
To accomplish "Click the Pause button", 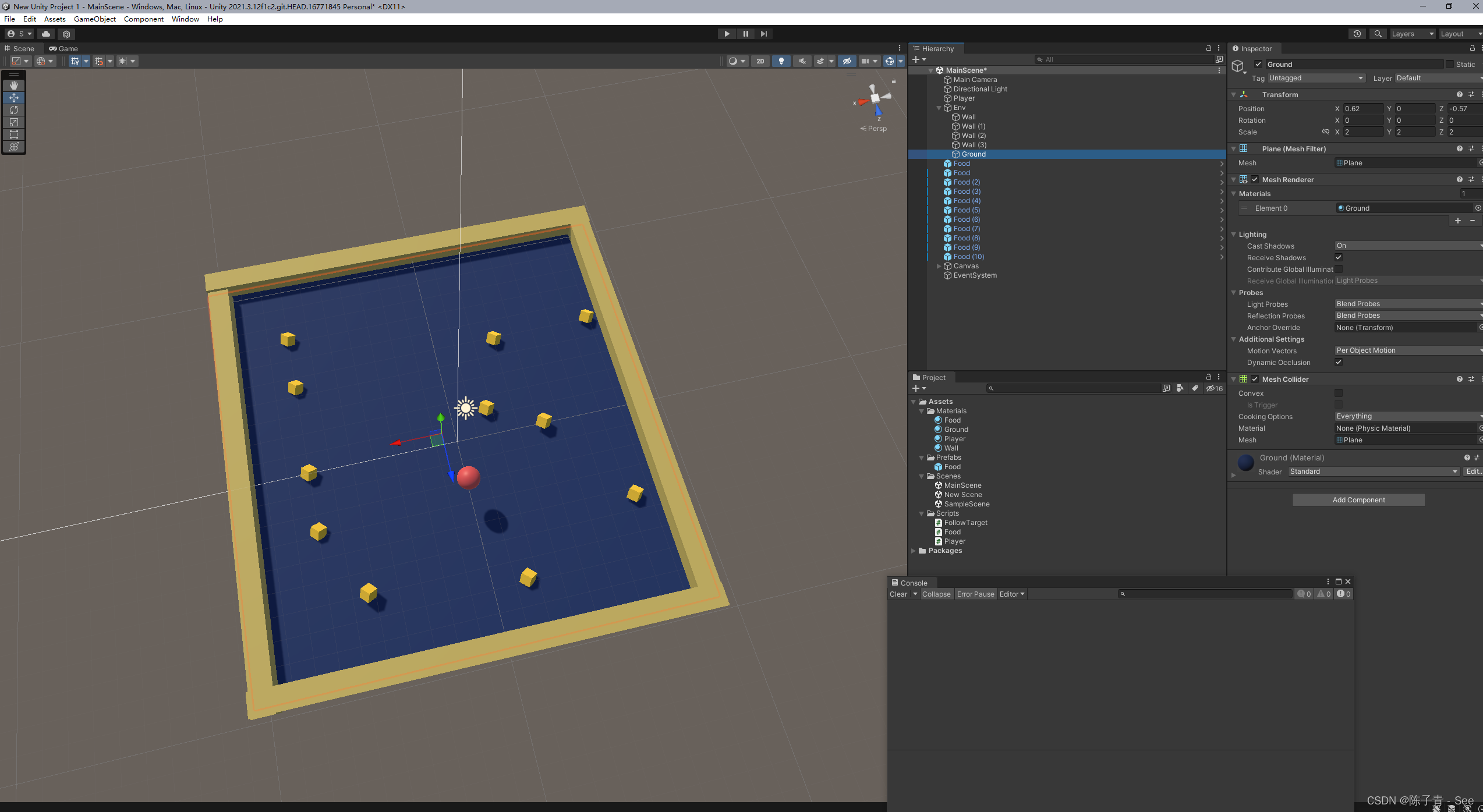I will coord(745,34).
